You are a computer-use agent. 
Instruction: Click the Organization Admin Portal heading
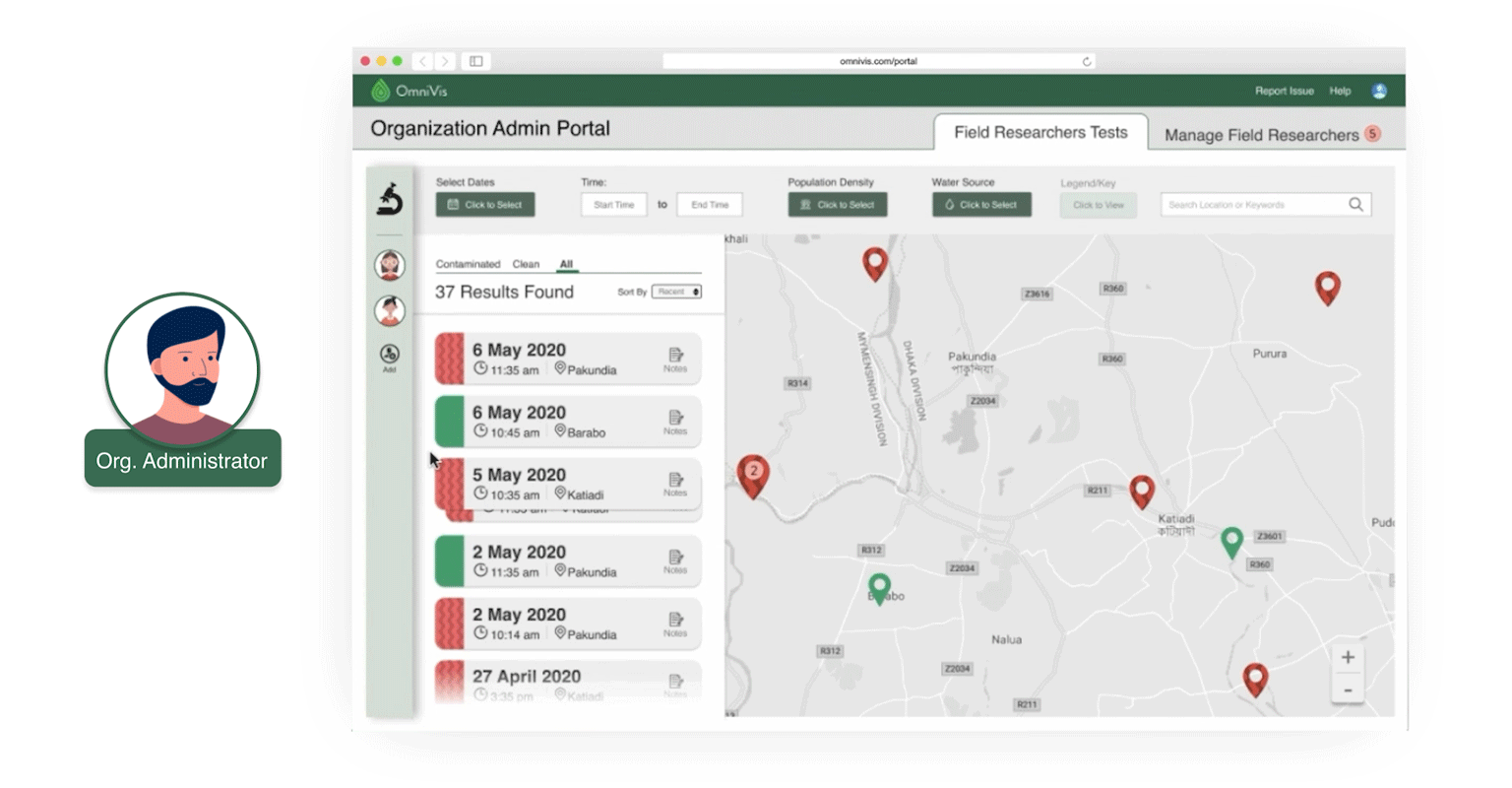click(x=490, y=129)
